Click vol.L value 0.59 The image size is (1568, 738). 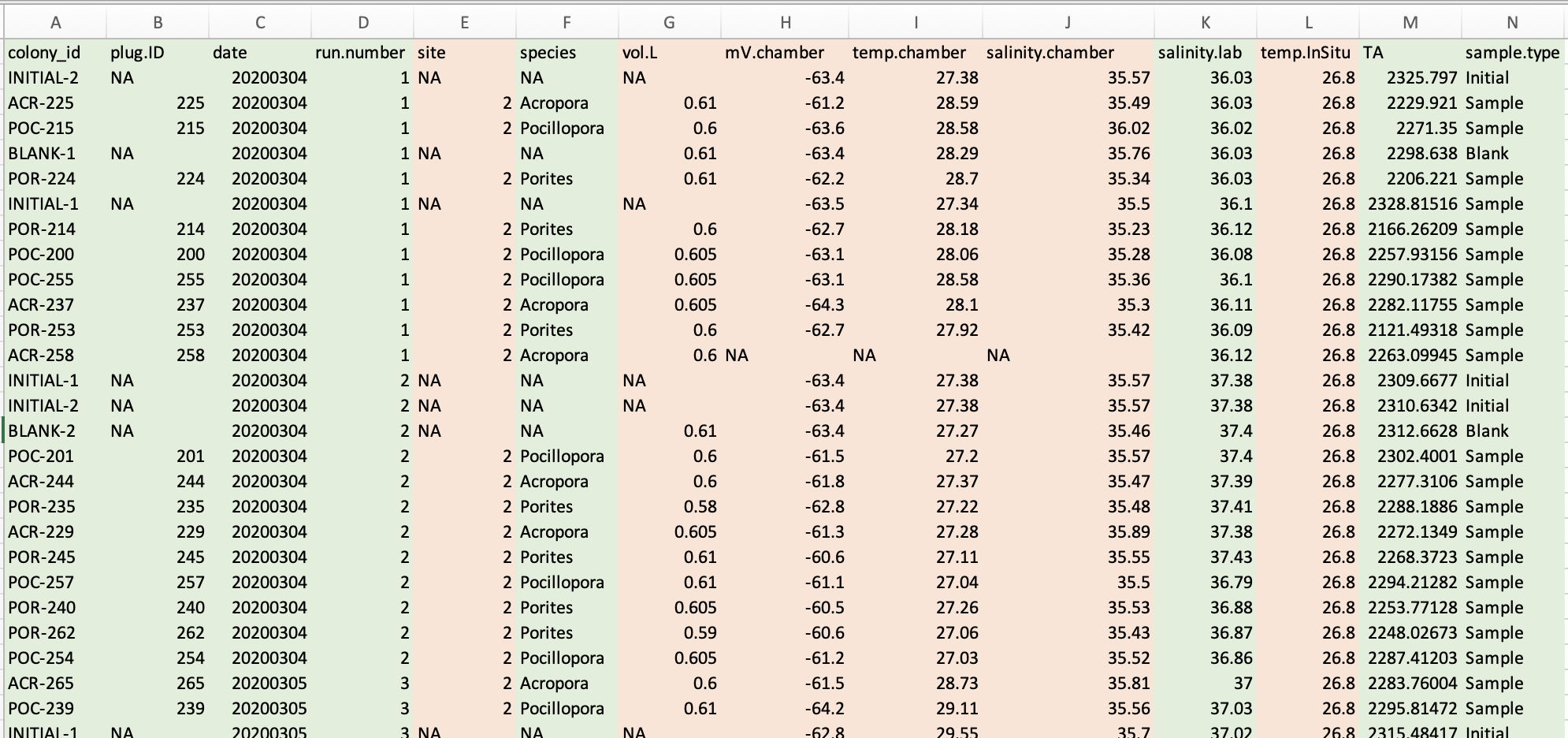pos(670,633)
